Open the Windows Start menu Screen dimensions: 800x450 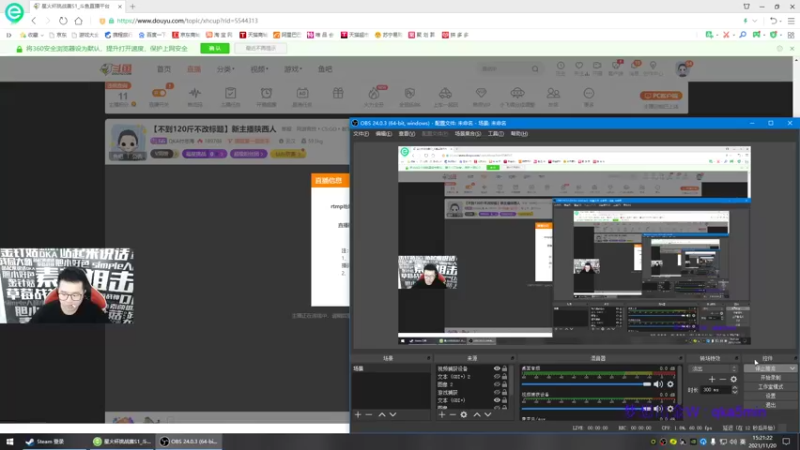10,442
